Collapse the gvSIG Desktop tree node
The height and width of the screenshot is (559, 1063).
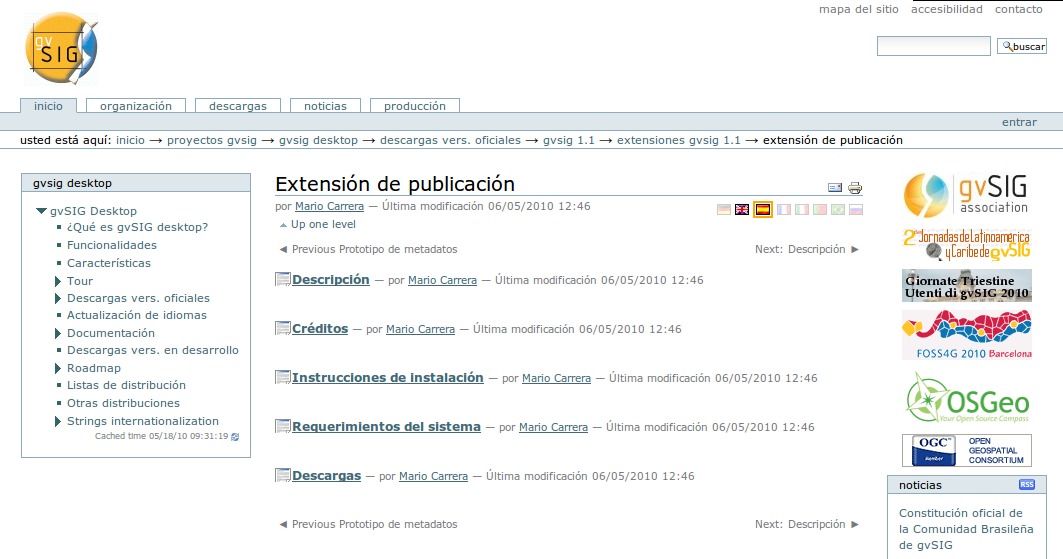(41, 211)
